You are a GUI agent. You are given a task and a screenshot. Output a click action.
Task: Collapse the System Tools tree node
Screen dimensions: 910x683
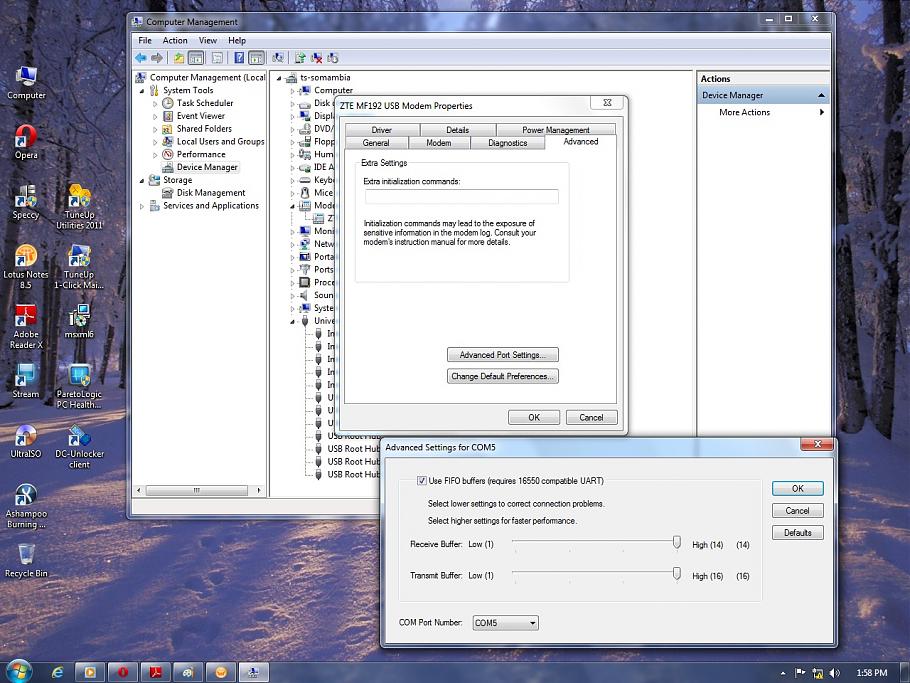142,90
